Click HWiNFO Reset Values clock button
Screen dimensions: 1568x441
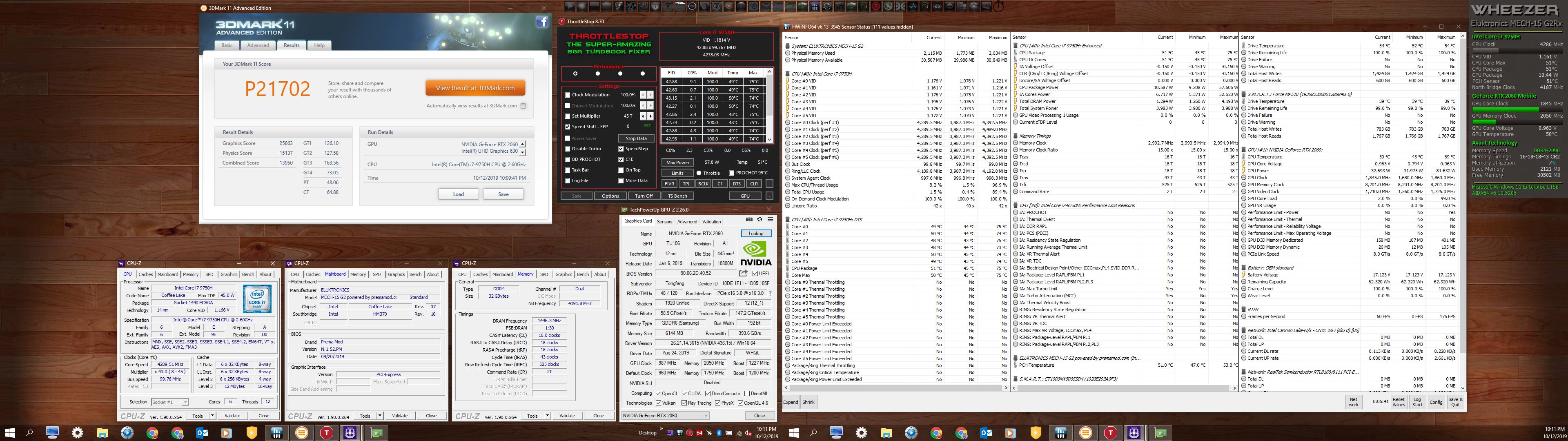(x=1399, y=402)
